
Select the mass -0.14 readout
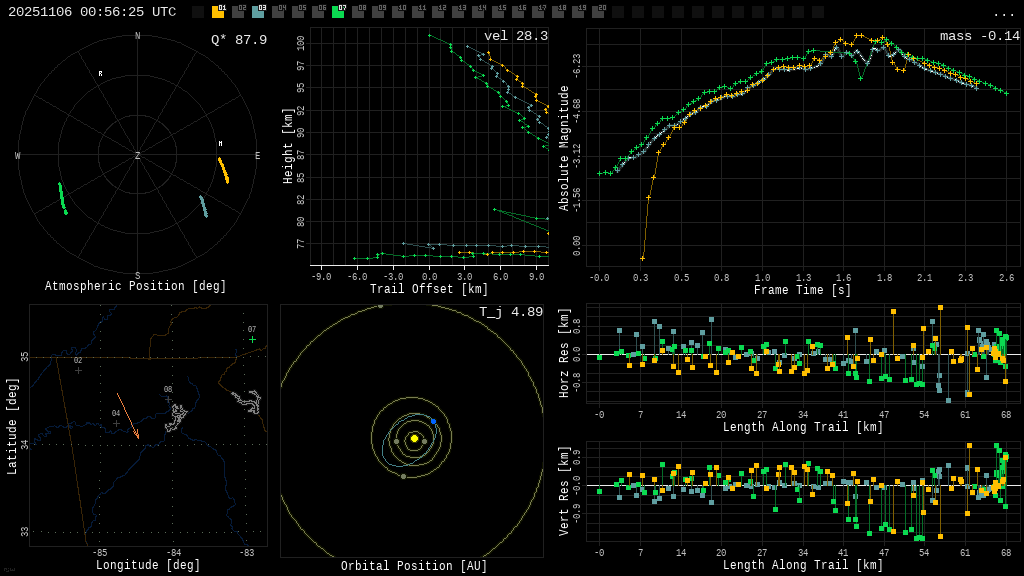pyautogui.click(x=979, y=36)
